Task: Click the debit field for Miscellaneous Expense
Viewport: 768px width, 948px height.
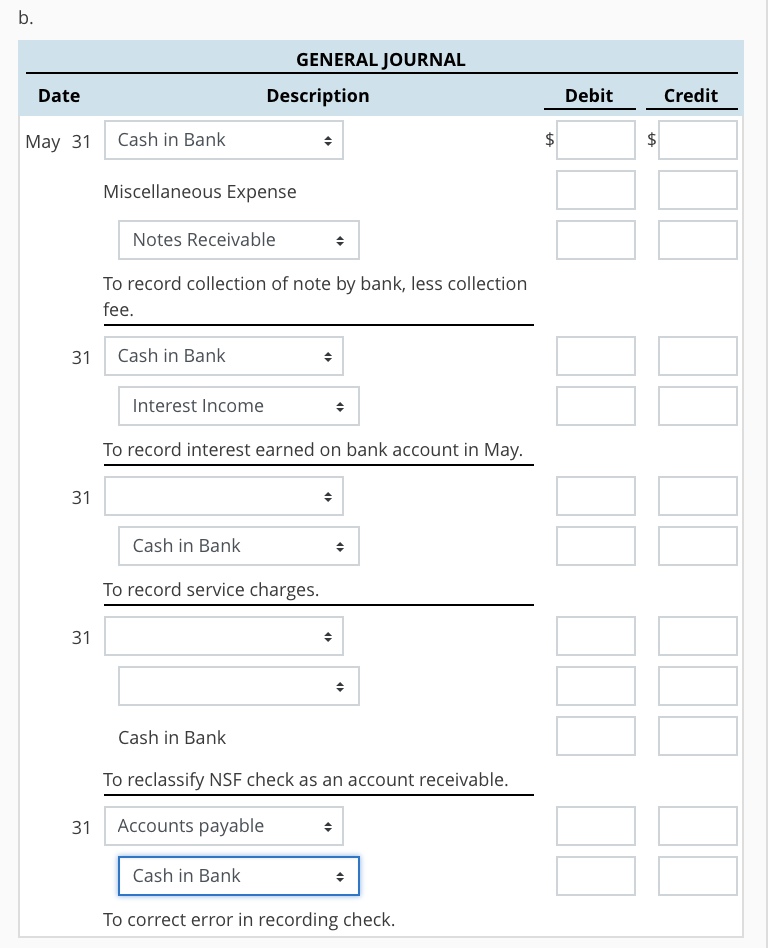Action: tap(595, 190)
